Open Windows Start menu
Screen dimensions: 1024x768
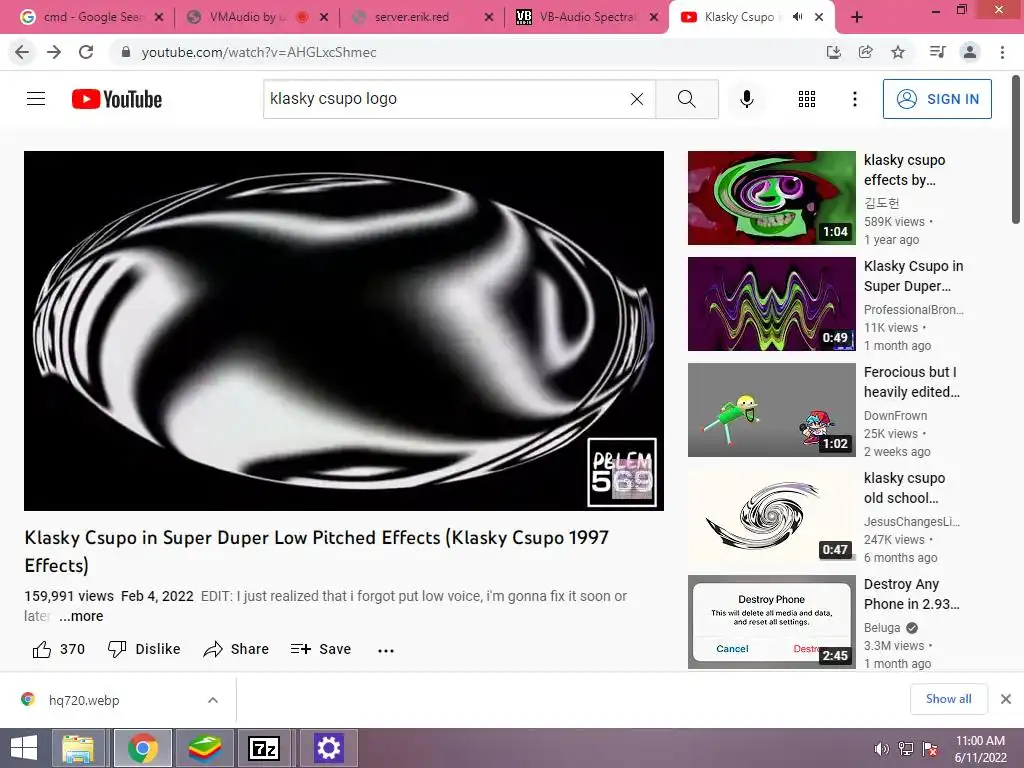pyautogui.click(x=24, y=748)
